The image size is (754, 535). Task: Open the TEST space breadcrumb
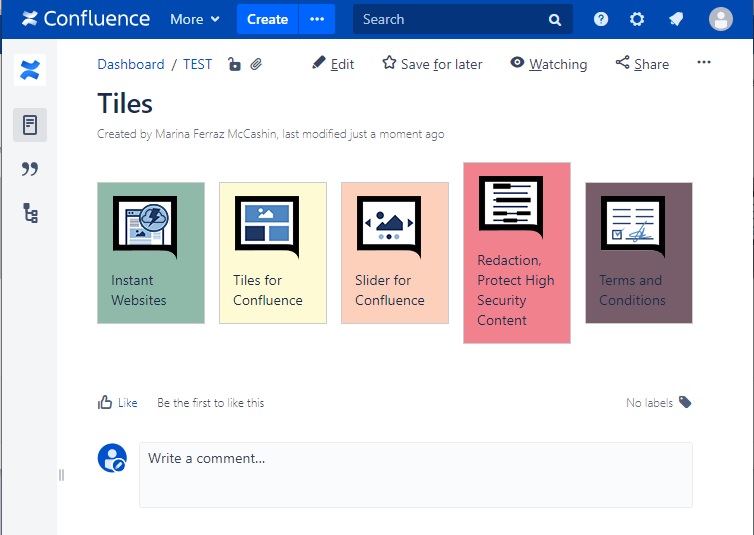click(x=197, y=64)
